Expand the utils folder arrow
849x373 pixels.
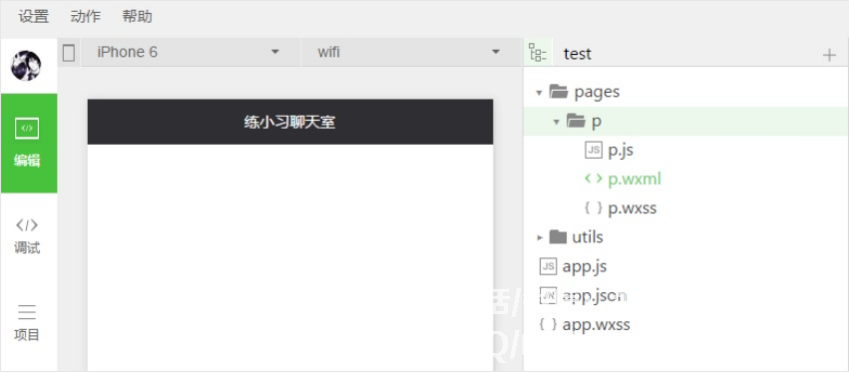pyautogui.click(x=540, y=237)
